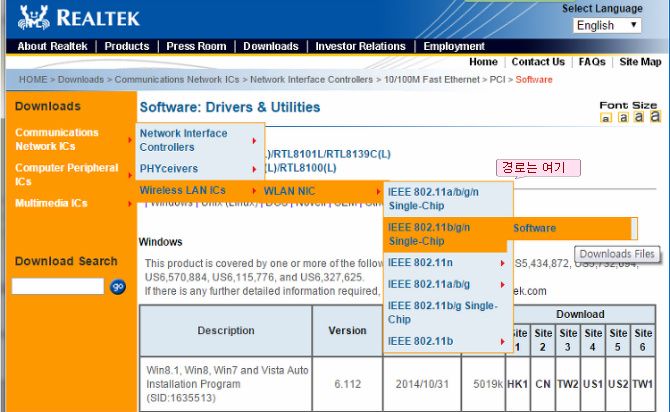Expand IEEE 802.11b submenu arrow
The width and height of the screenshot is (670, 412).
click(502, 341)
